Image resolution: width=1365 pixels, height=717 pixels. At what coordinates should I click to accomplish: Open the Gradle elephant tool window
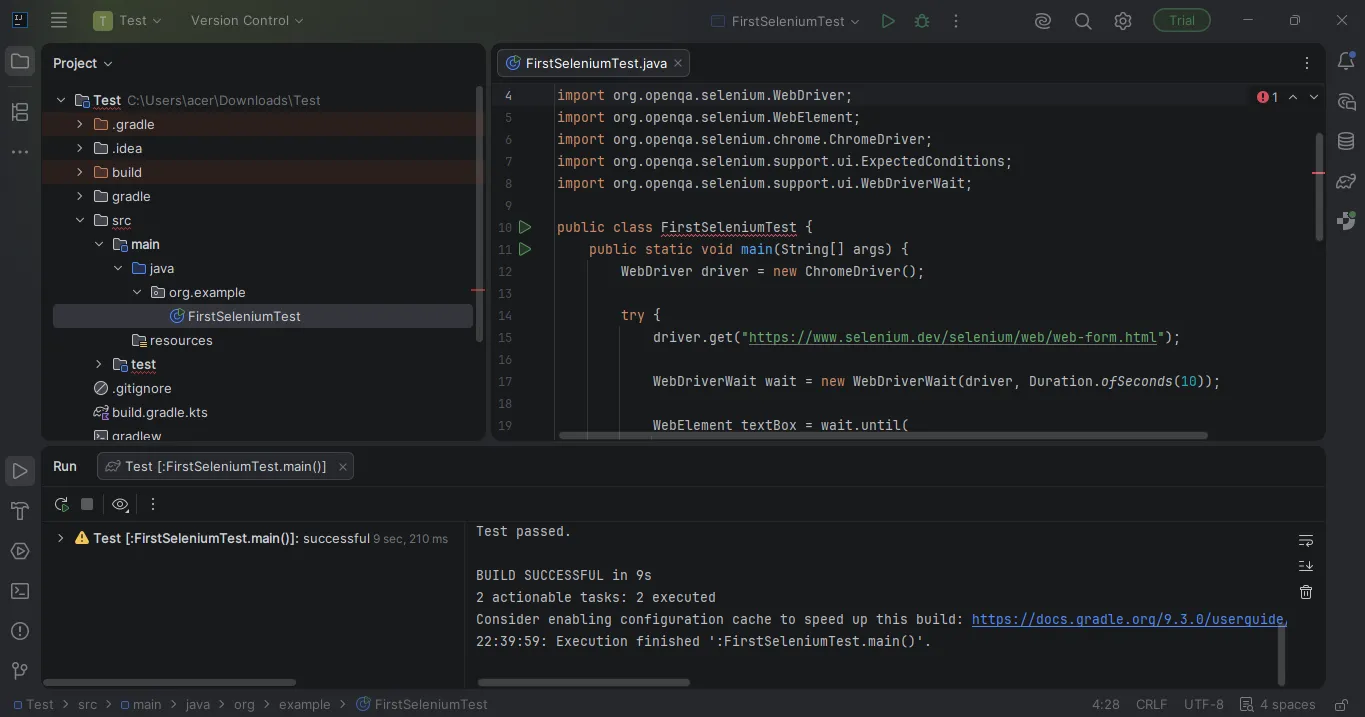pos(1346,181)
